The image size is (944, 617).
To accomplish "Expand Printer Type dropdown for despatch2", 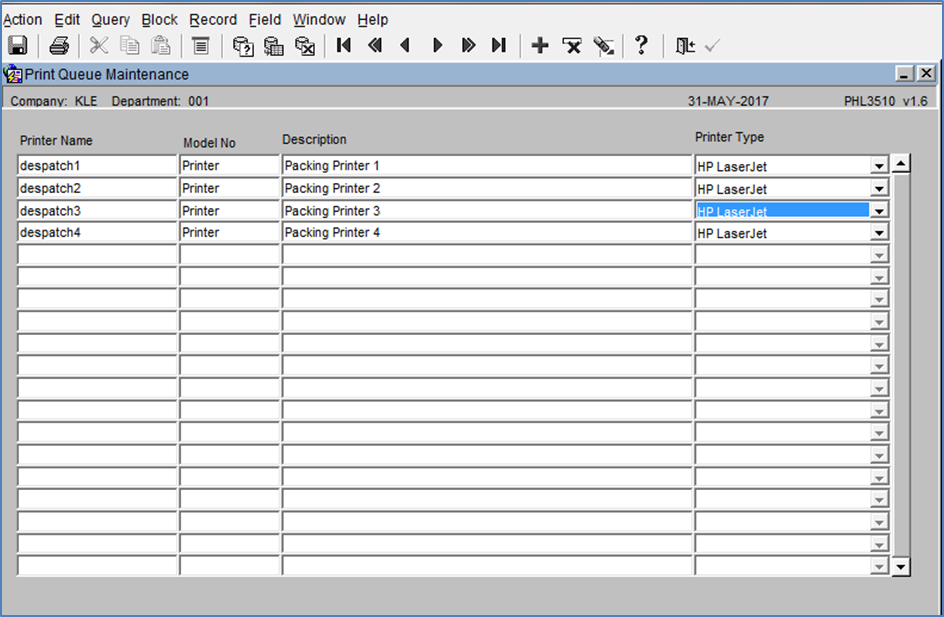I will tap(879, 188).
